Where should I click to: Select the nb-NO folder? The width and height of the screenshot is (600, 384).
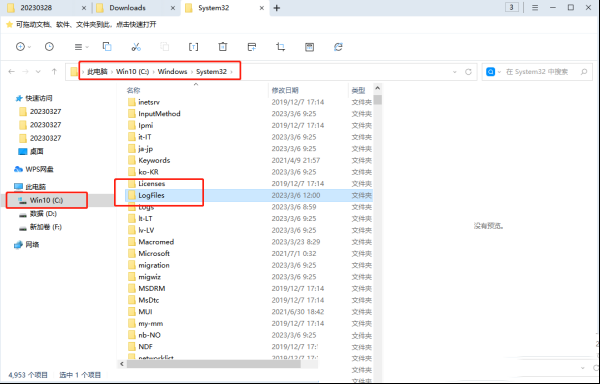[x=149, y=335]
